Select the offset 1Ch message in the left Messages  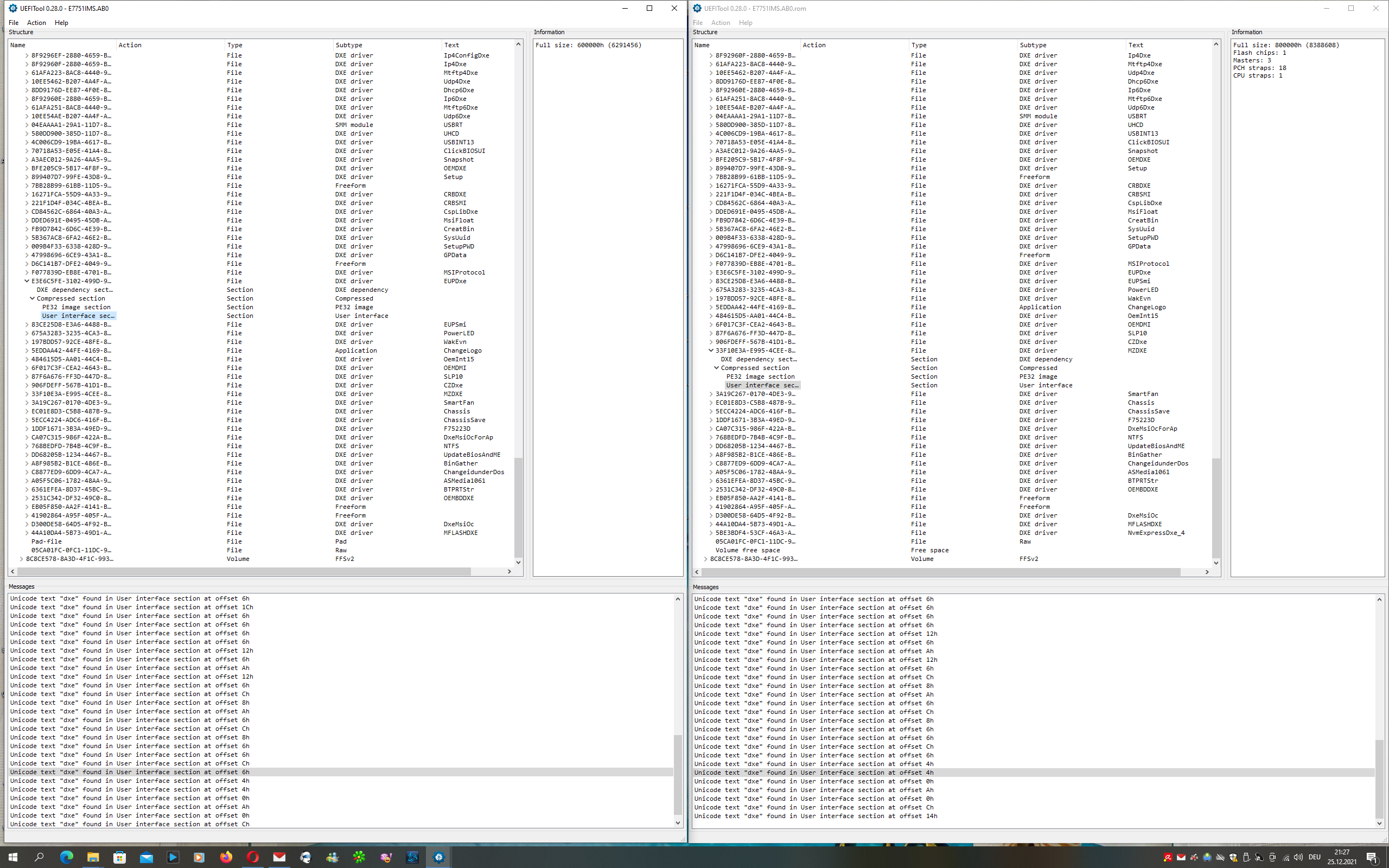[x=341, y=608]
